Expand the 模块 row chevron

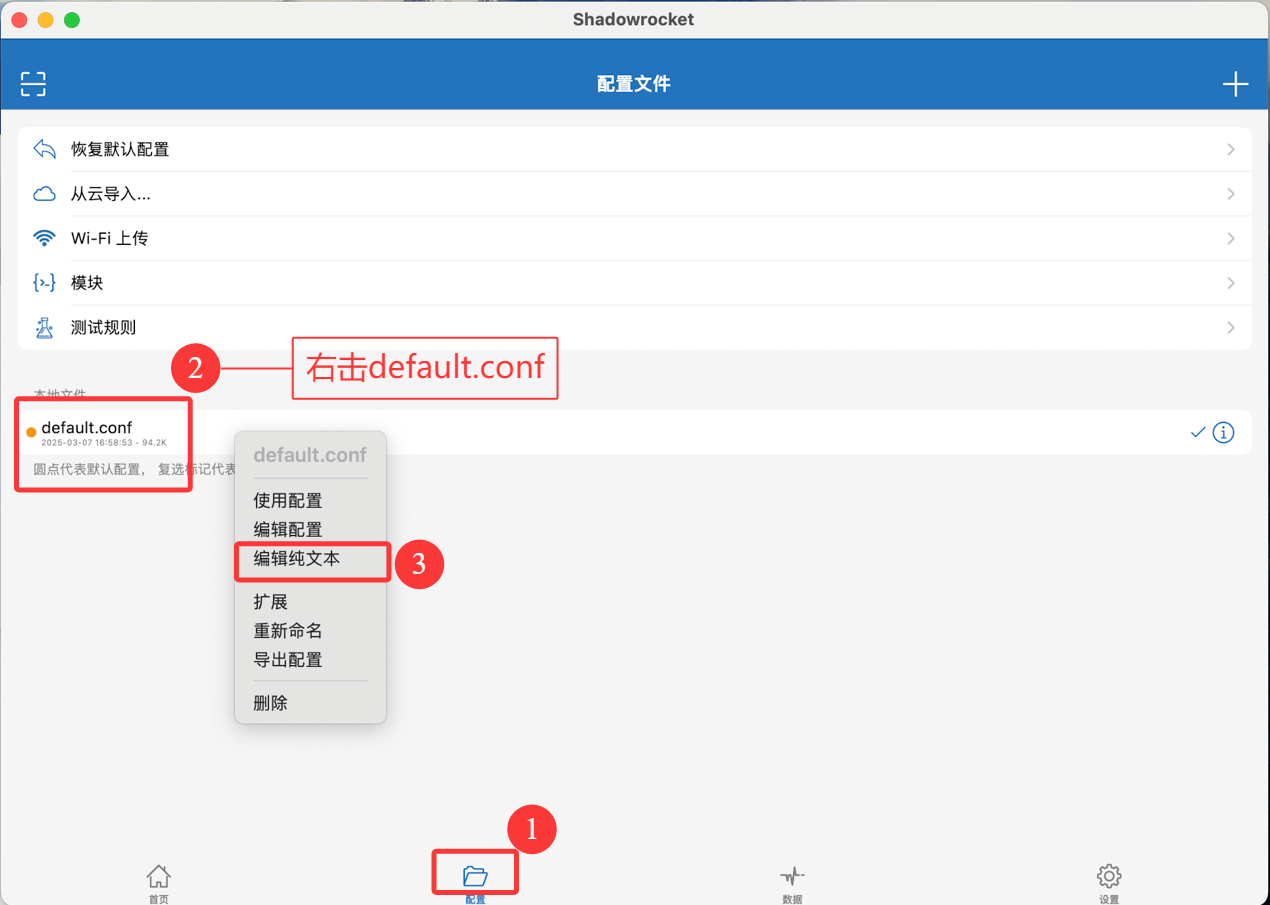point(1230,283)
